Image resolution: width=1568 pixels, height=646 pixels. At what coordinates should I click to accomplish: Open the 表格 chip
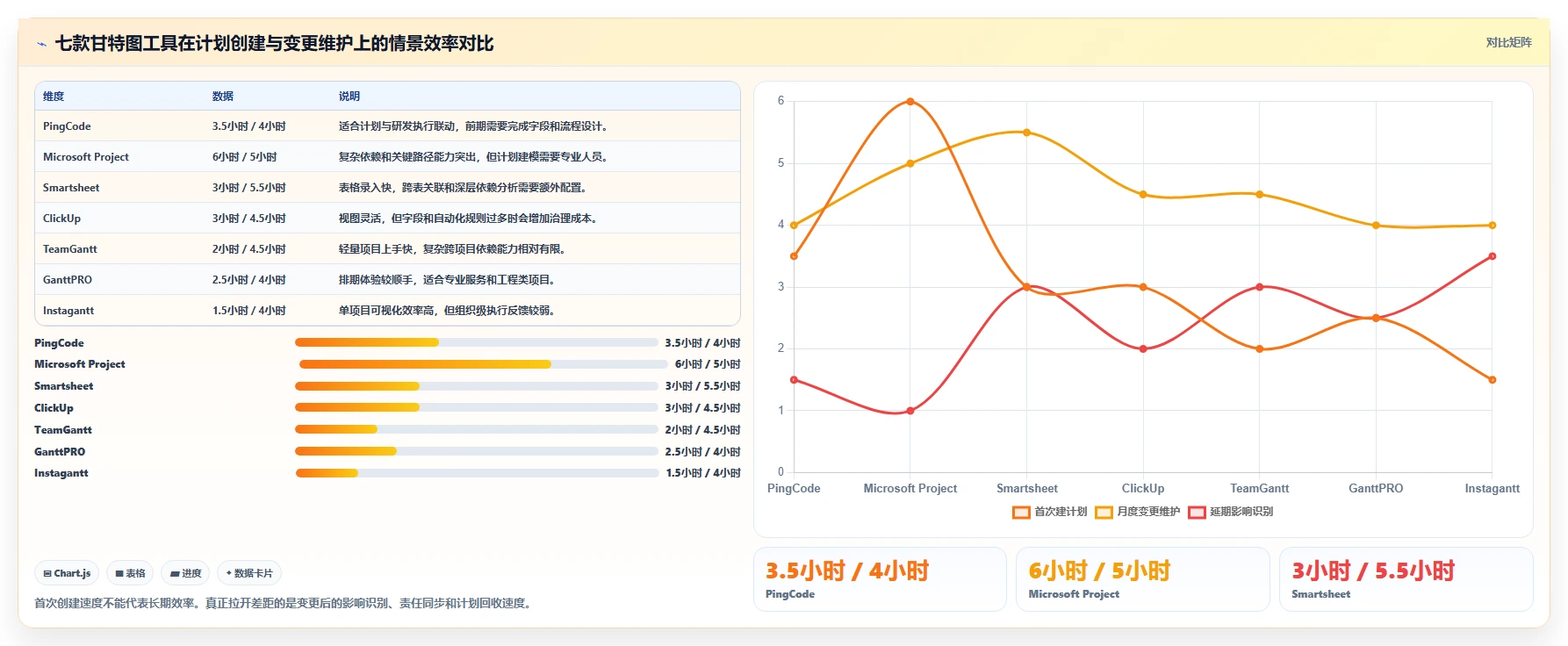[130, 574]
